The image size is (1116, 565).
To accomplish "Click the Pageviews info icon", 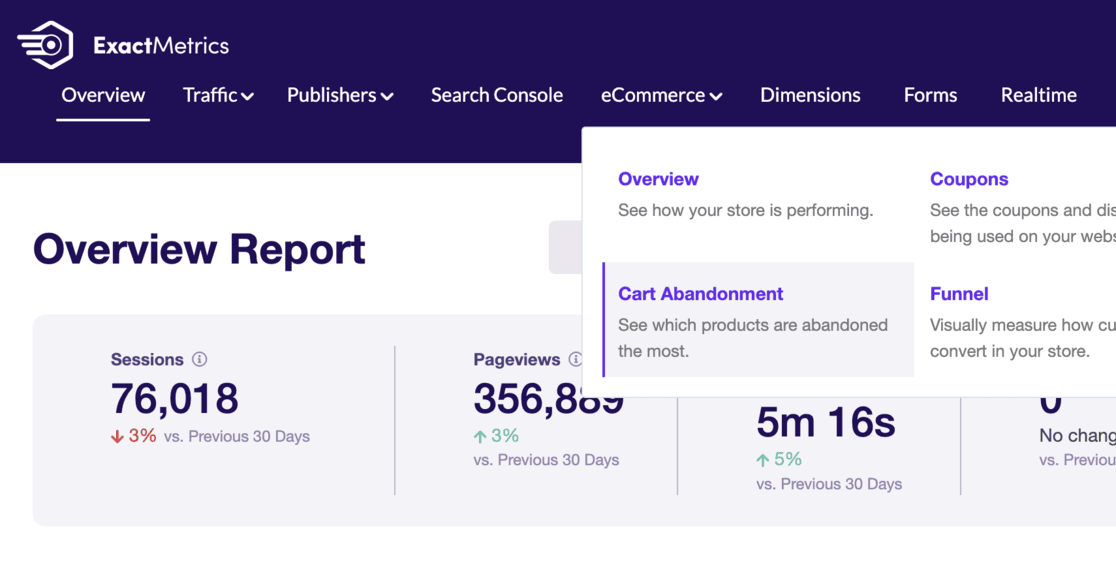I will (574, 359).
